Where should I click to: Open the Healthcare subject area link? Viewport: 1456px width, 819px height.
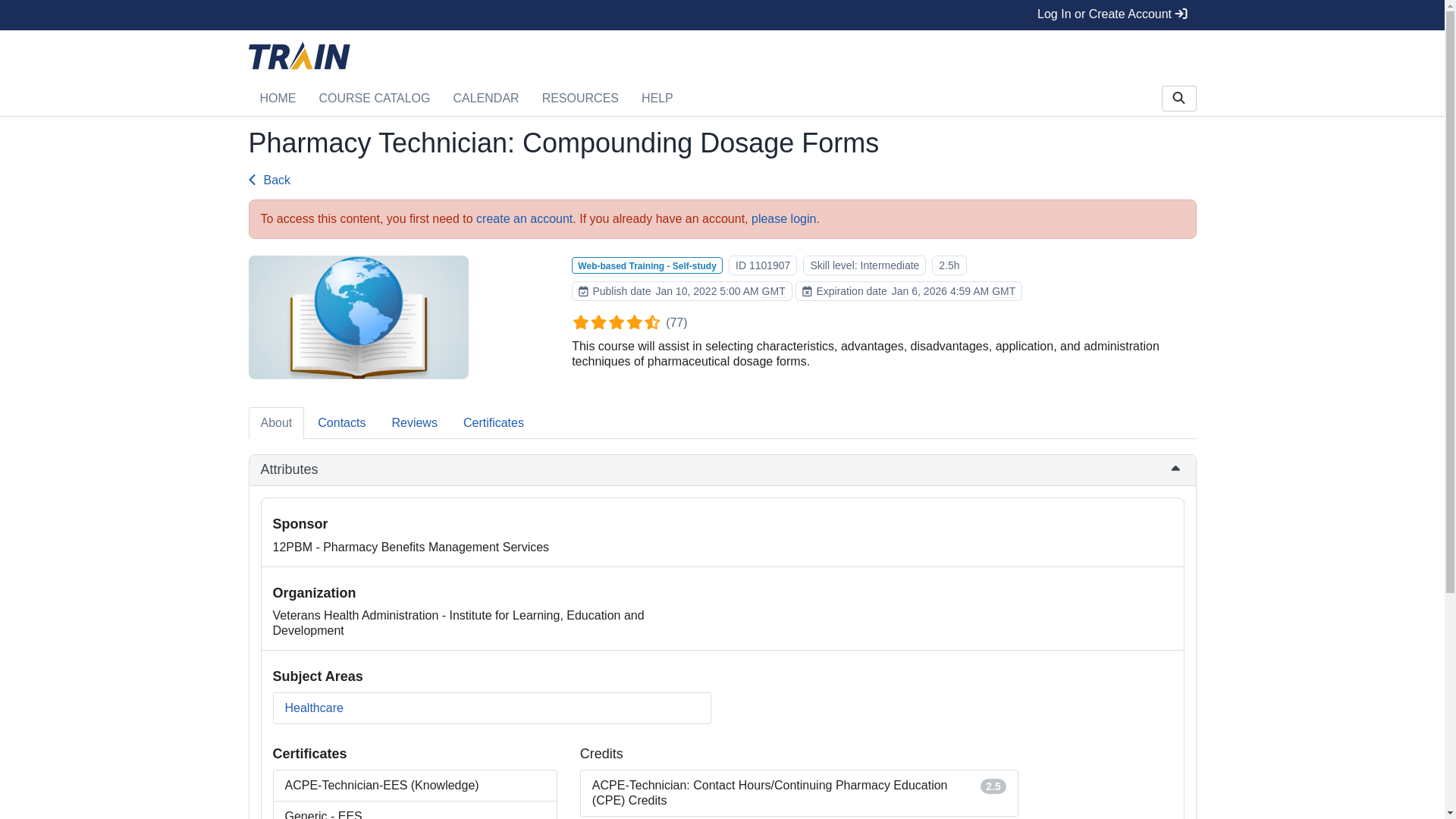(314, 708)
